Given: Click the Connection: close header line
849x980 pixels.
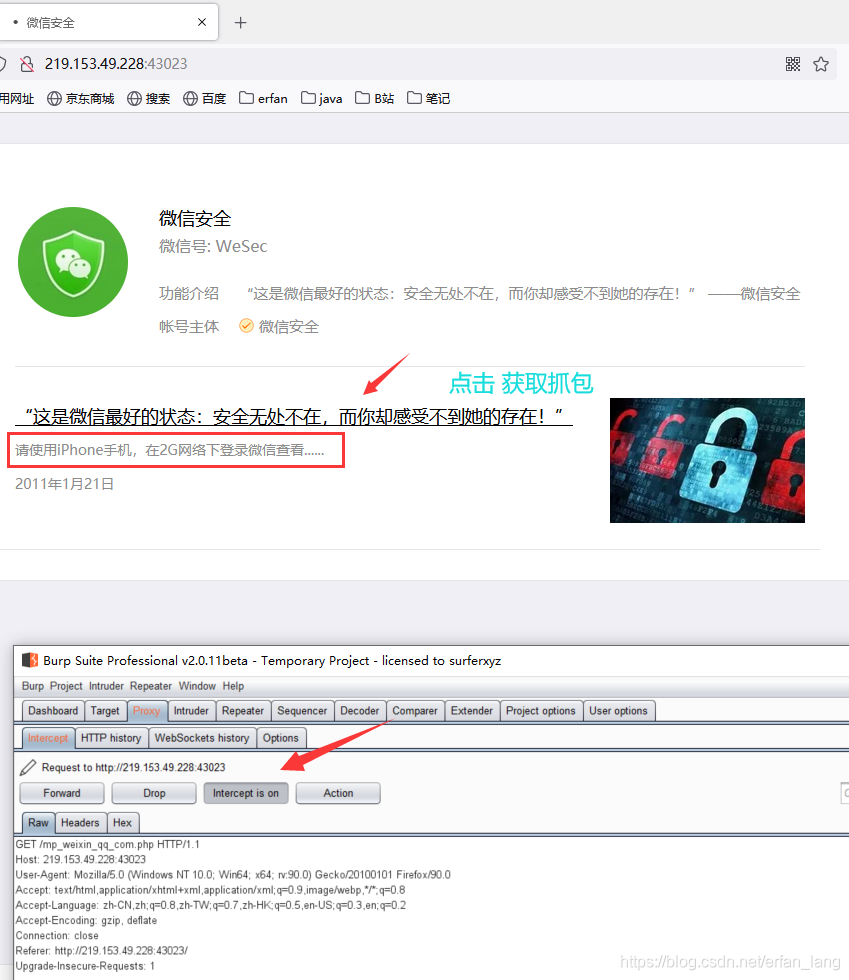Looking at the screenshot, I should pyautogui.click(x=57, y=936).
